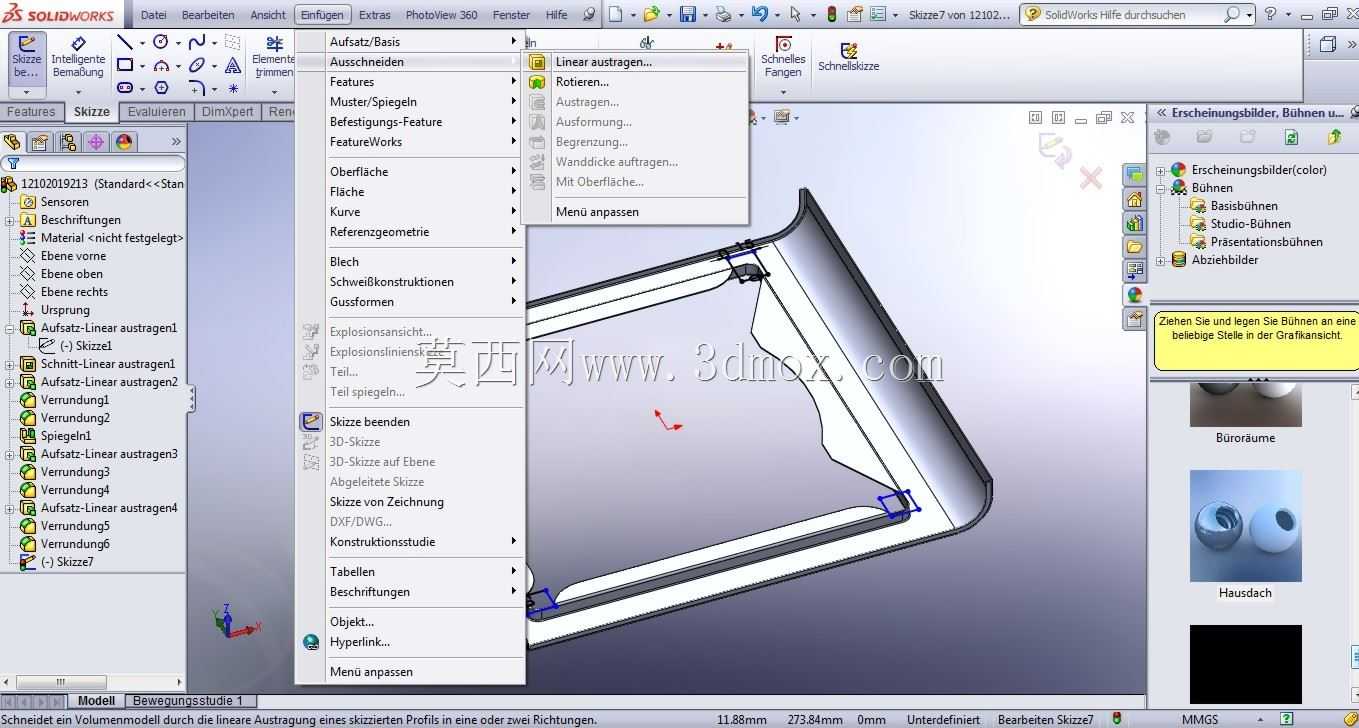The height and width of the screenshot is (728, 1359).
Task: Open the Skizze beenden button dropdown arrow
Action: [27, 91]
